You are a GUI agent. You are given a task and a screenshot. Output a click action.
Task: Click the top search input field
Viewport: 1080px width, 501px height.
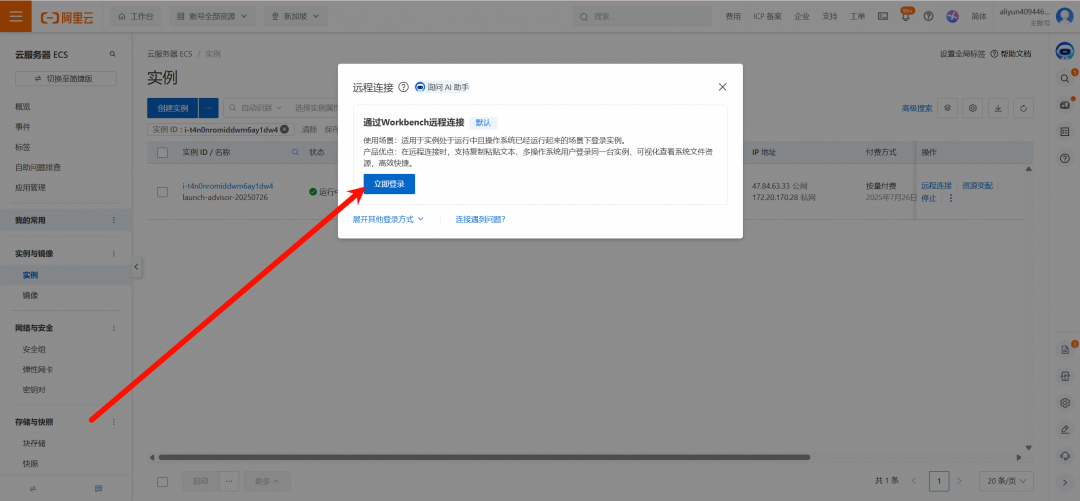pyautogui.click(x=642, y=16)
